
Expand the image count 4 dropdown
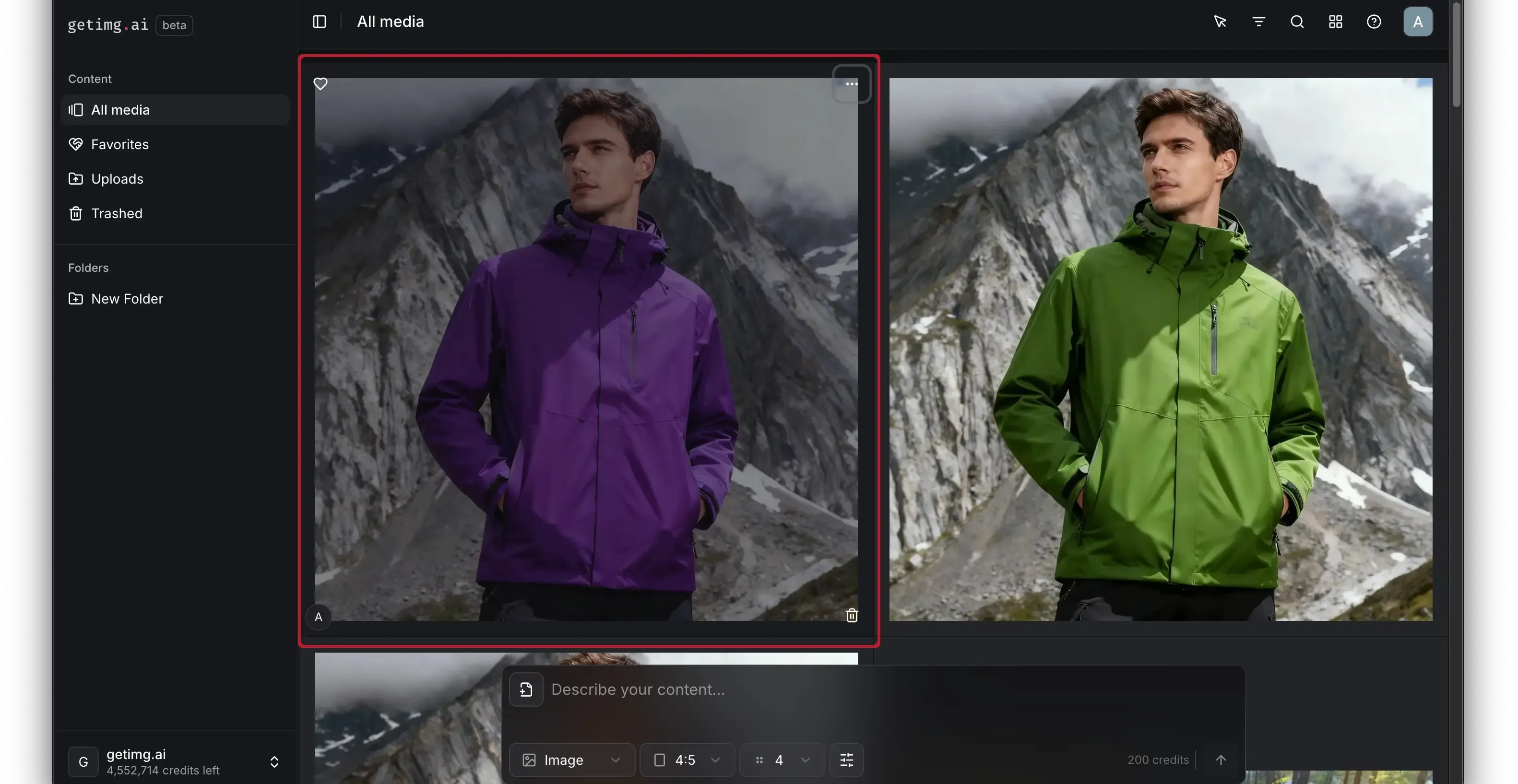[x=782, y=760]
